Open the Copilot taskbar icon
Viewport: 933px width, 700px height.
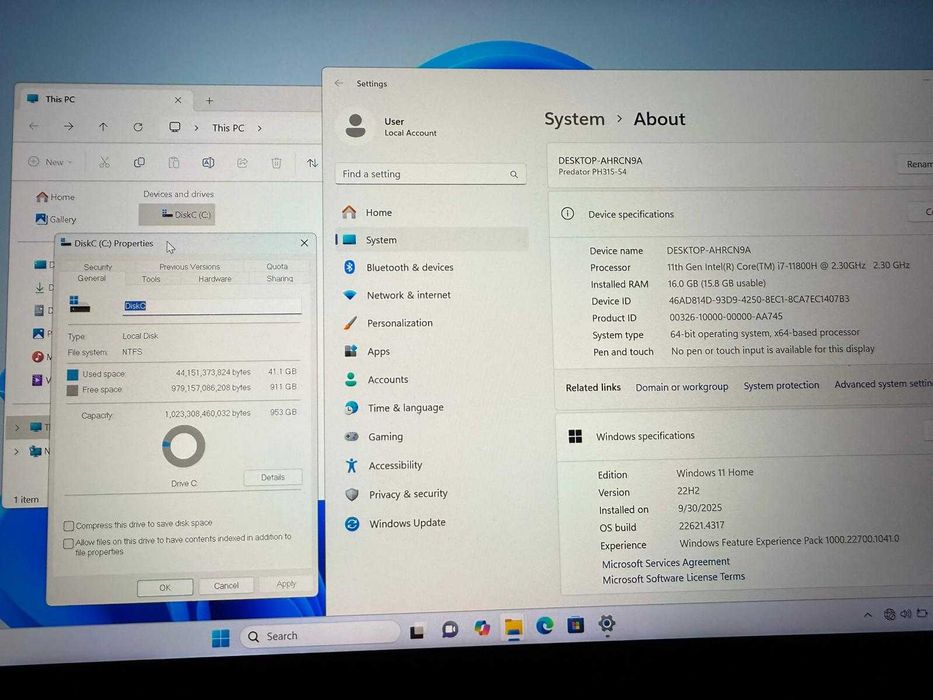click(481, 627)
